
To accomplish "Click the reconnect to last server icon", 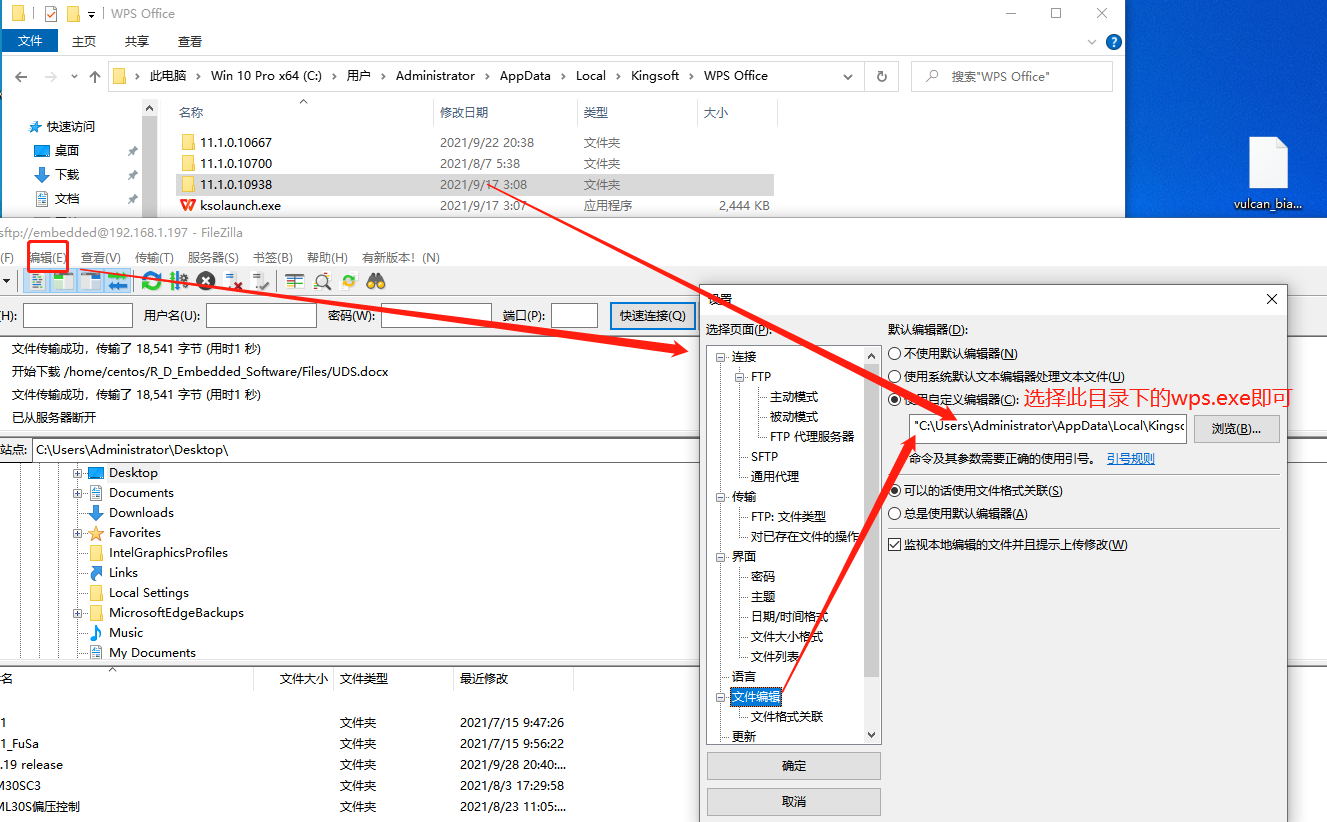I will point(260,282).
